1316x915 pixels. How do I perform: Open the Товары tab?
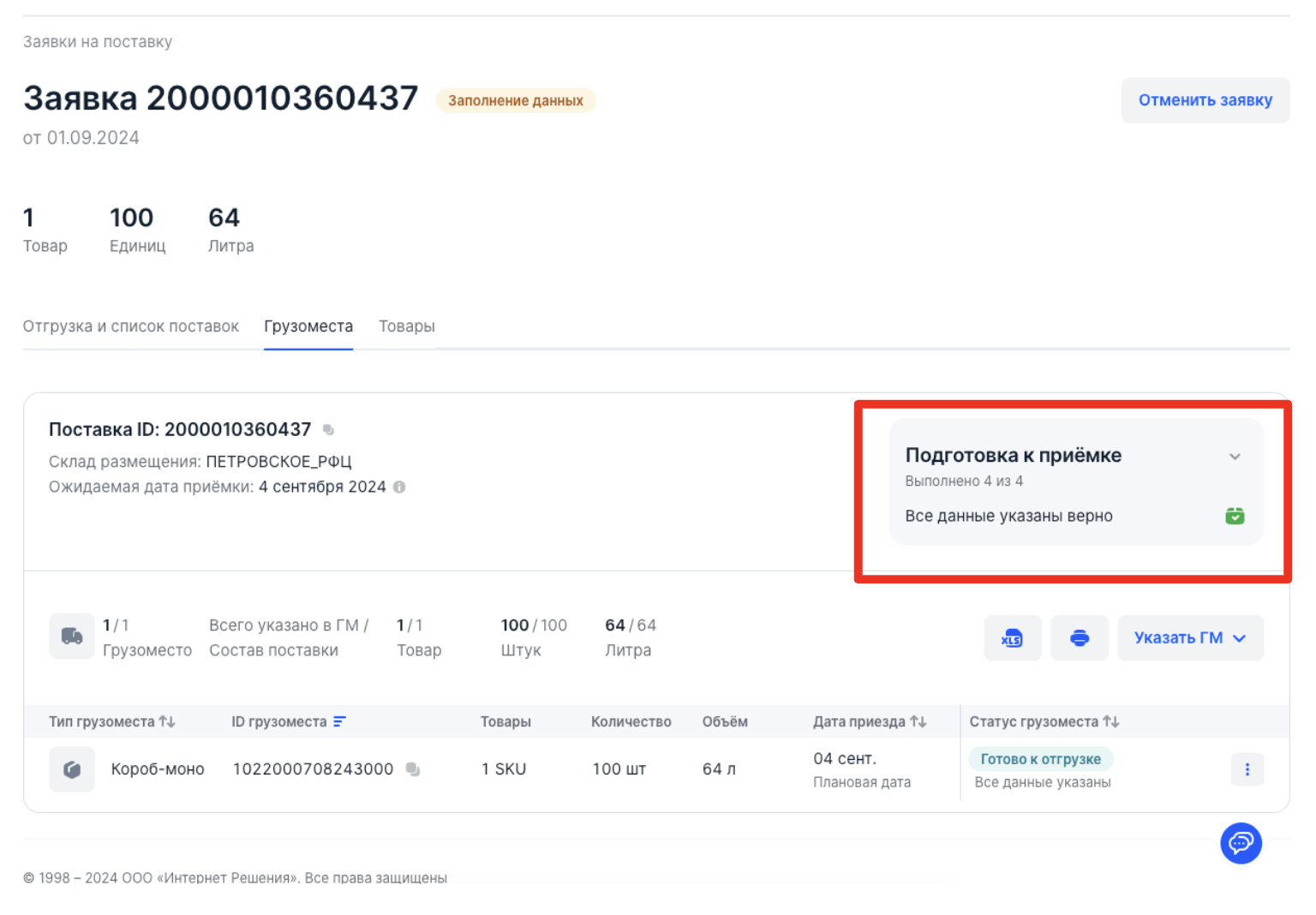[x=407, y=326]
